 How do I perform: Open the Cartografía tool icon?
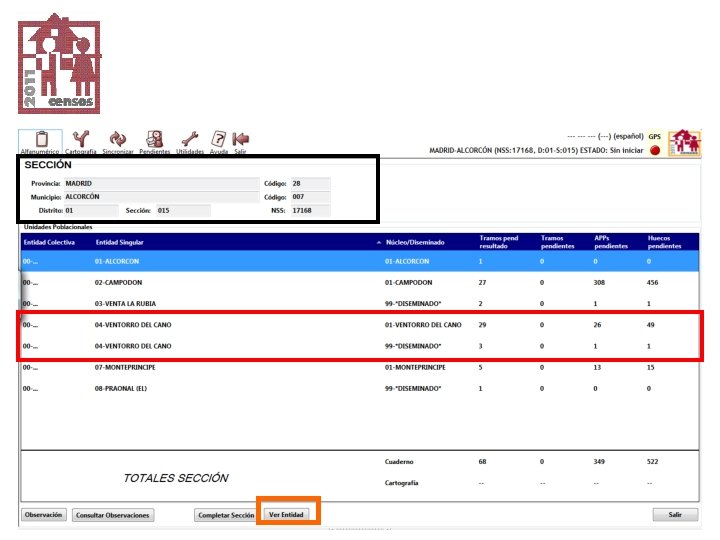tap(81, 142)
